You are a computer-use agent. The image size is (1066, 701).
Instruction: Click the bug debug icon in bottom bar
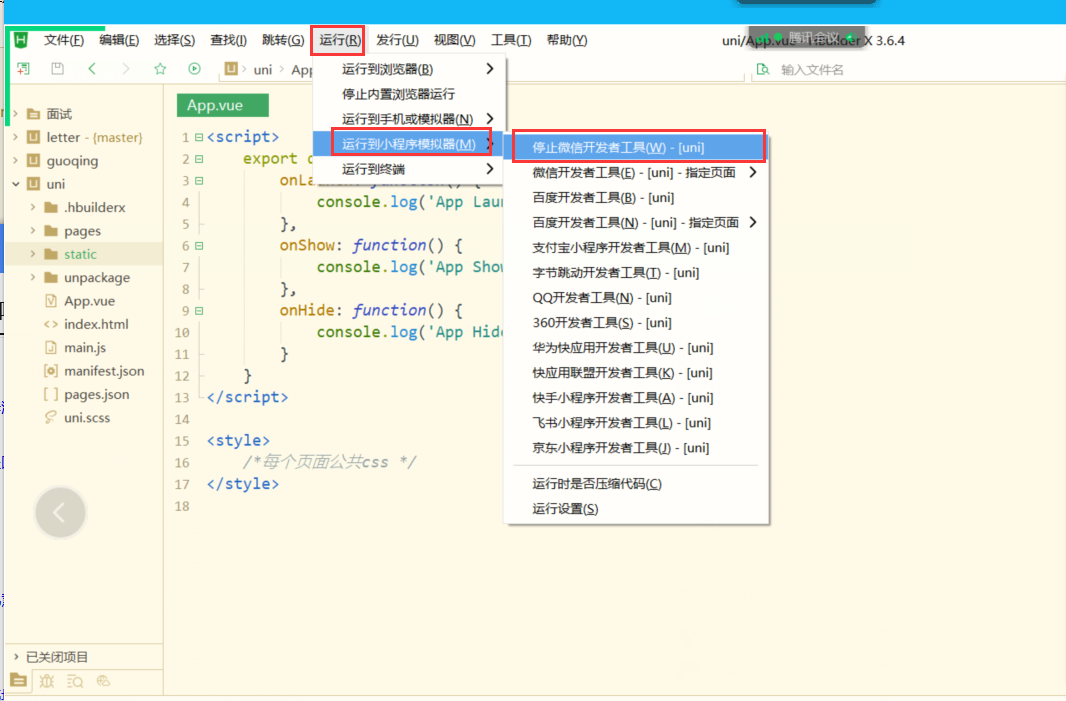coord(46,681)
